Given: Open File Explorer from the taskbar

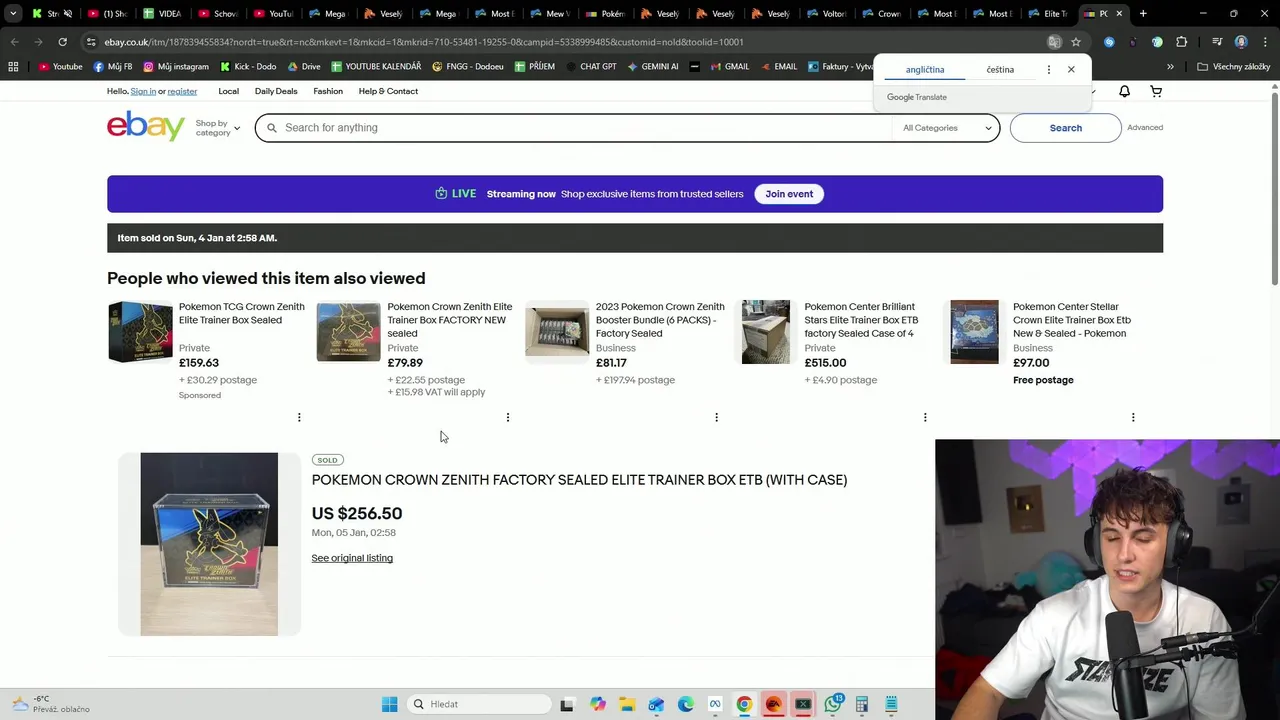Looking at the screenshot, I should [626, 704].
